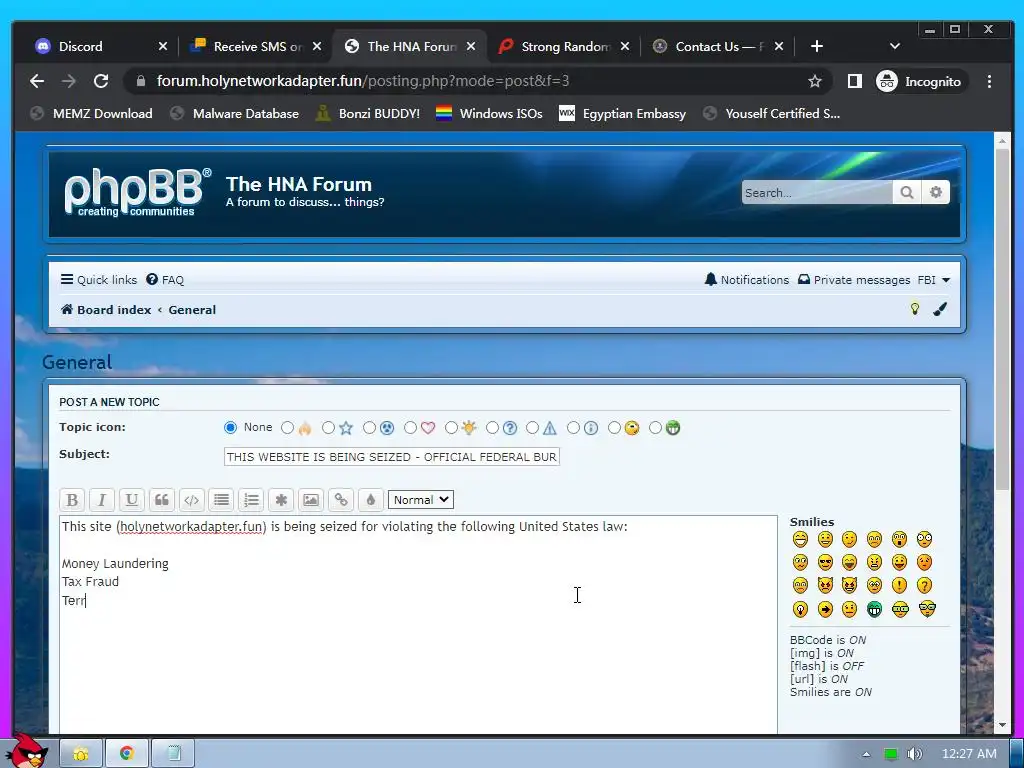Expand the FBI user account menu
1024x768 pixels.
[934, 280]
